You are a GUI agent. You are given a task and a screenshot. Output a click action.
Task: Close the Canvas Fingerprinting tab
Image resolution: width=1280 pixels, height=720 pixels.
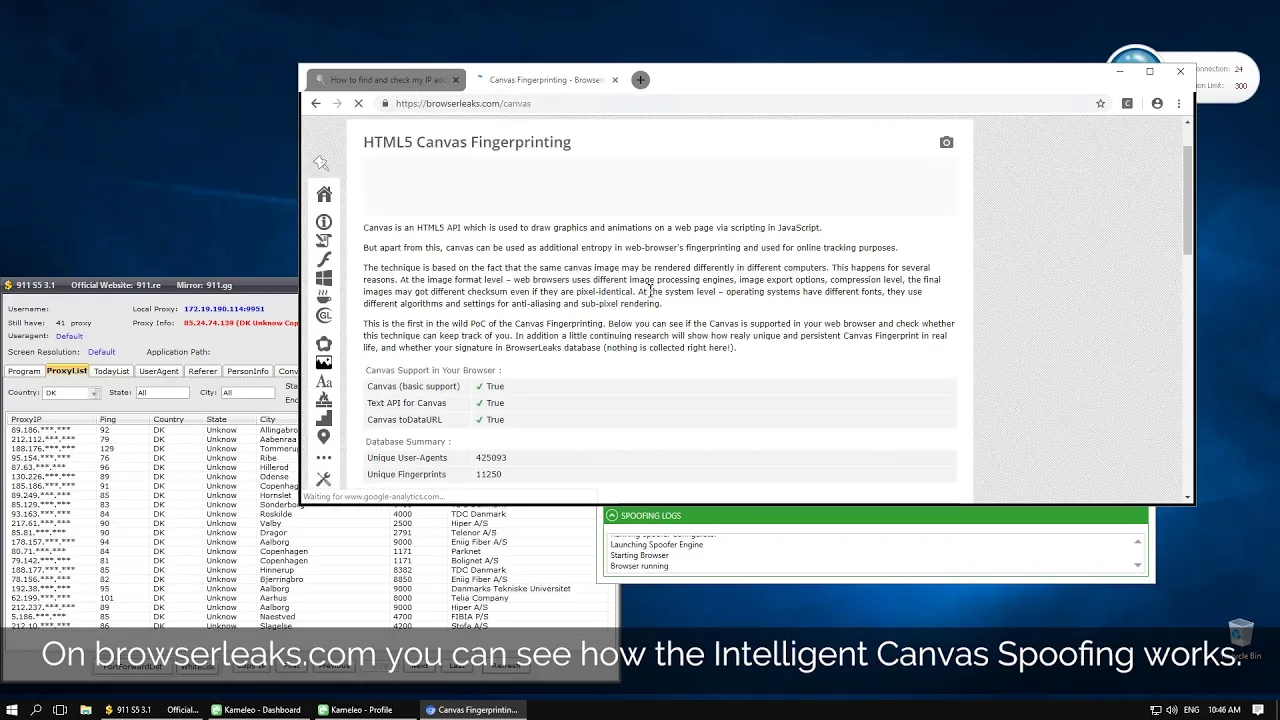point(615,80)
